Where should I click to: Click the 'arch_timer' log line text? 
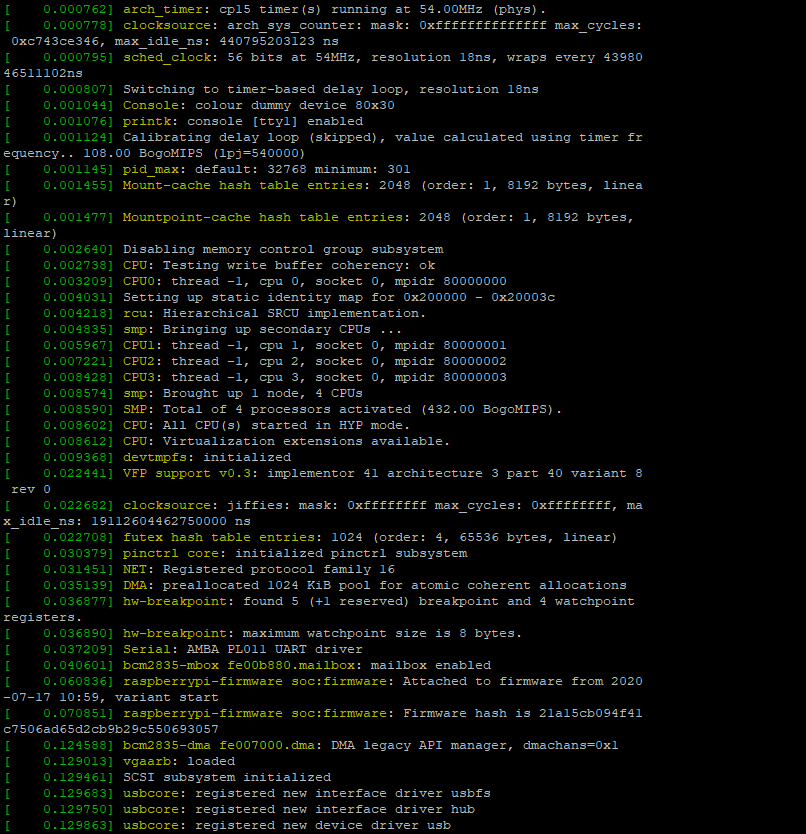tap(334, 10)
